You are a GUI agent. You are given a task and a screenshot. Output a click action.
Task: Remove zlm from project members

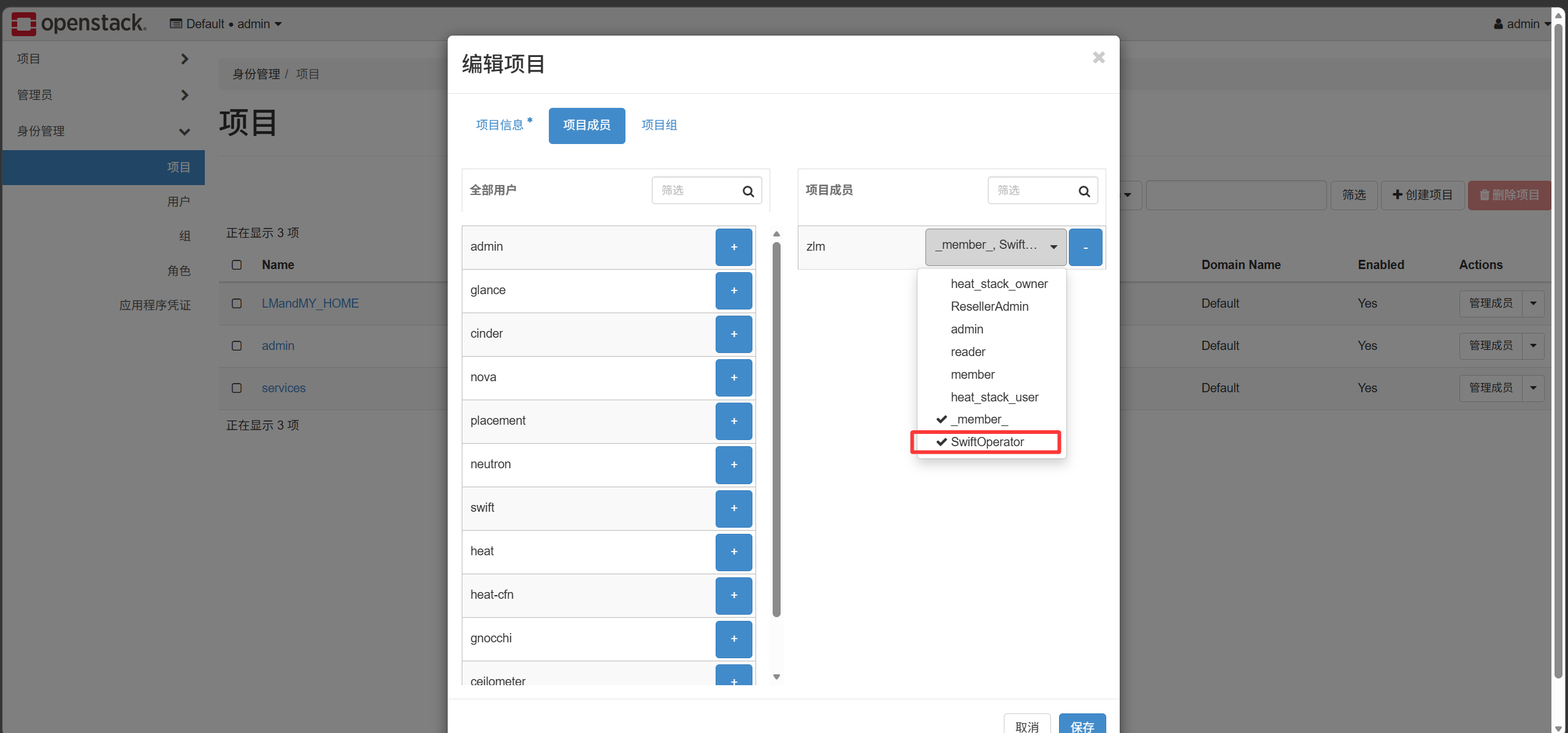(1085, 247)
